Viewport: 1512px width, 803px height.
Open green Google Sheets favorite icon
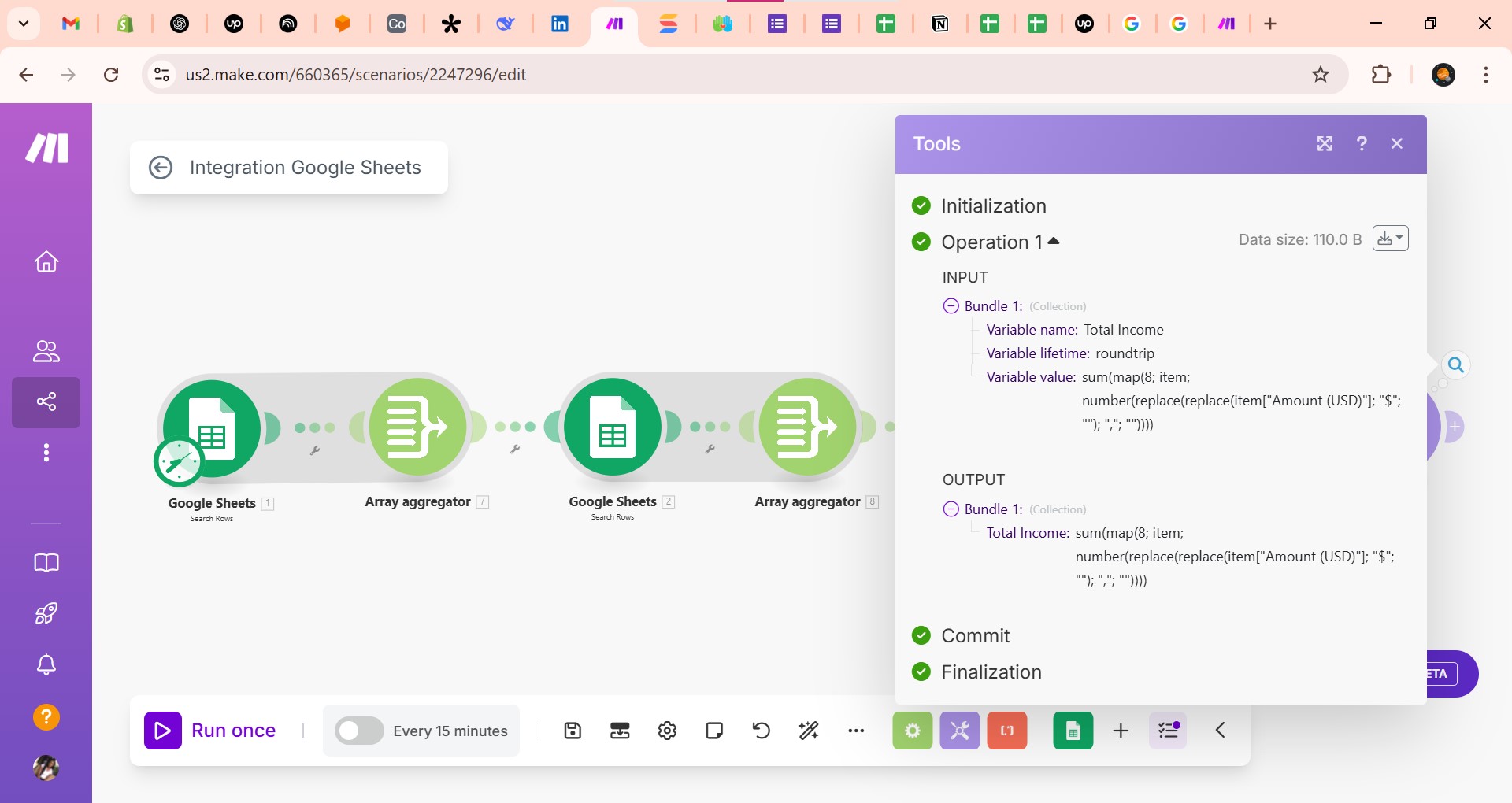(x=1073, y=731)
